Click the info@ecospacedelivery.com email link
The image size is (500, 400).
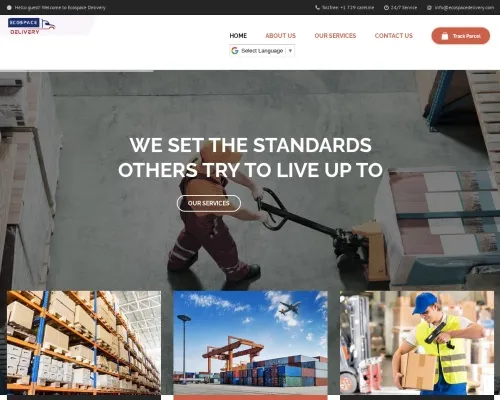coord(464,7)
